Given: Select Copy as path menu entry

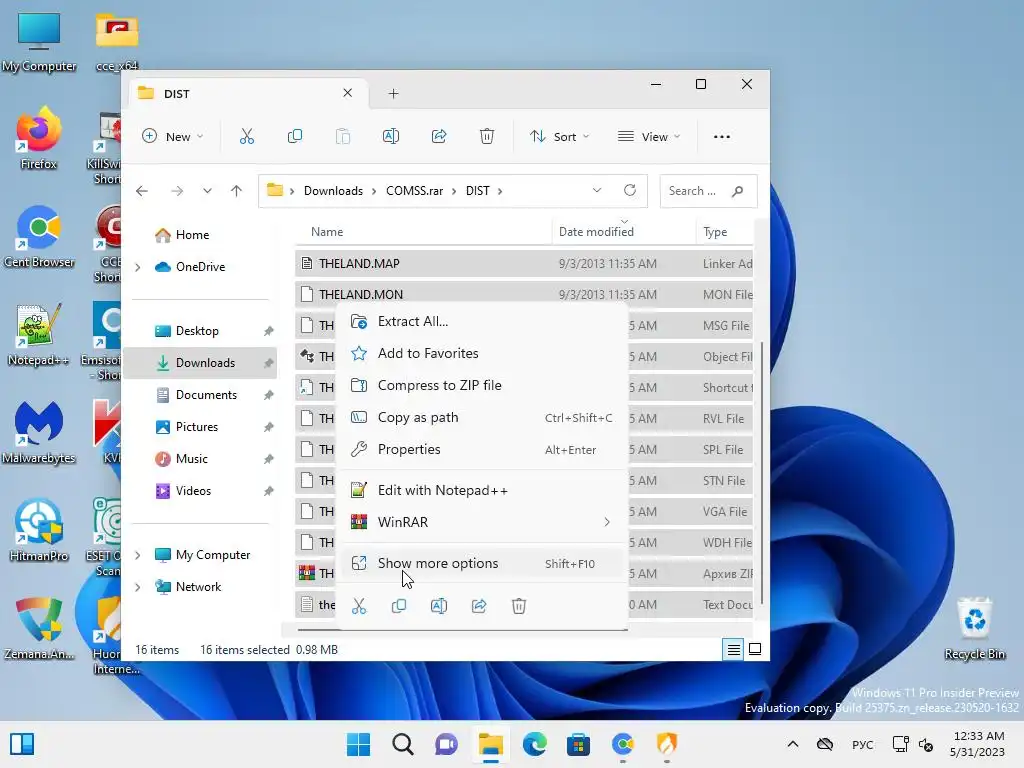Looking at the screenshot, I should point(482,417).
